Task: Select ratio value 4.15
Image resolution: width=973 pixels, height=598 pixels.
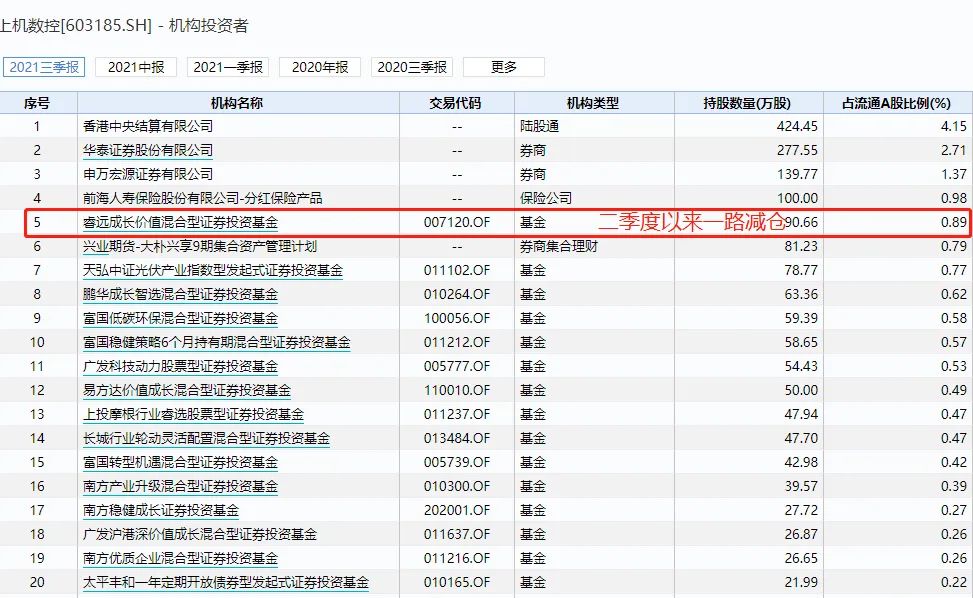Action: pyautogui.click(x=954, y=126)
